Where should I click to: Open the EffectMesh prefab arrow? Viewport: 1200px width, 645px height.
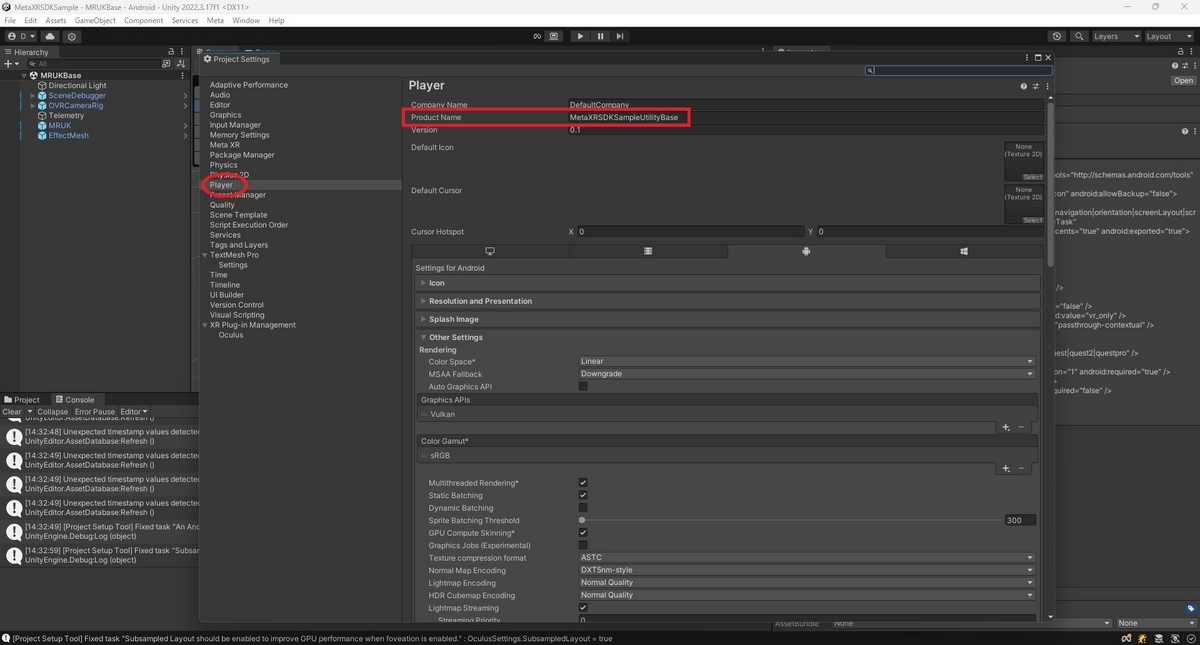[x=185, y=135]
